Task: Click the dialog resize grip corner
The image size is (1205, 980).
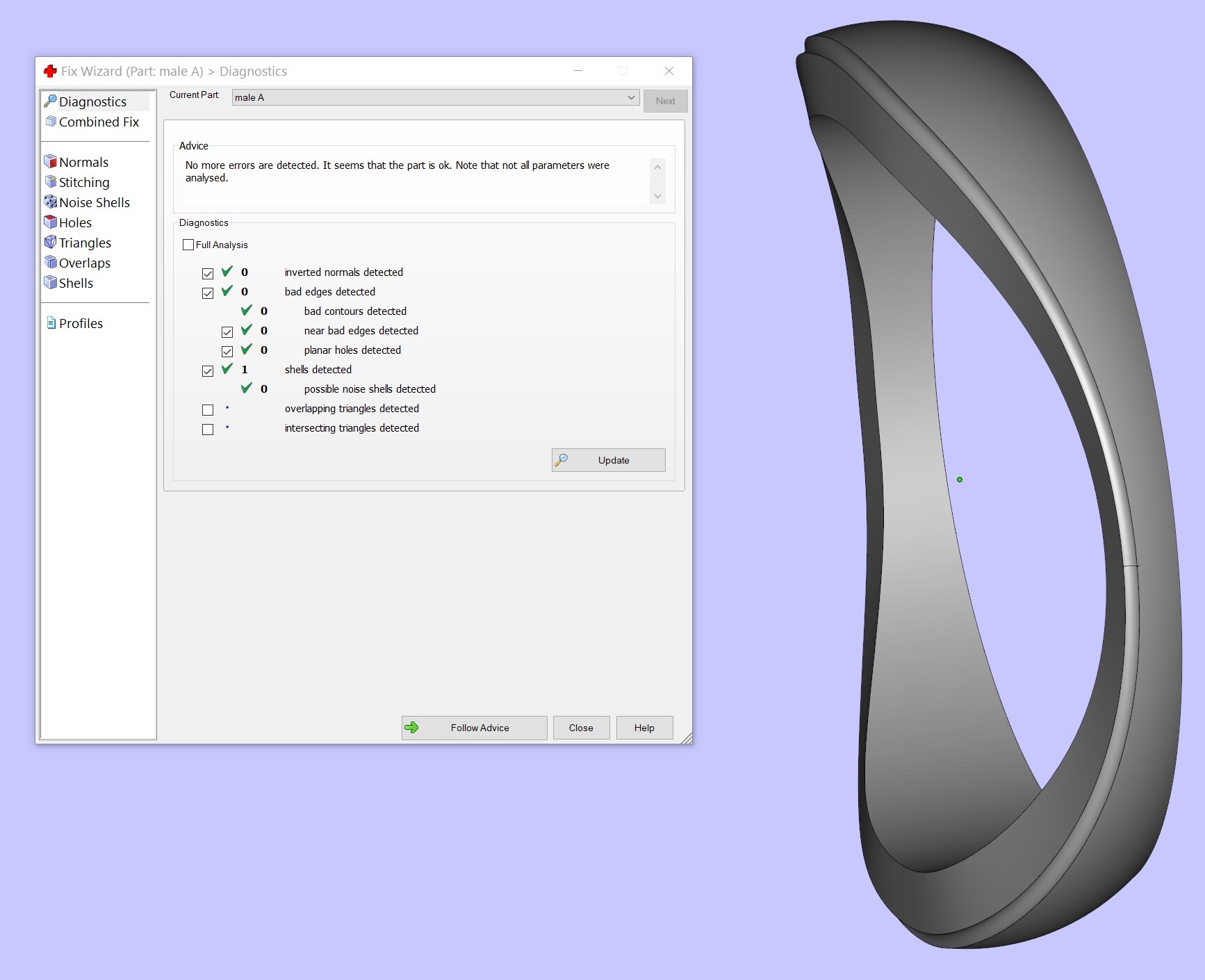Action: click(687, 738)
